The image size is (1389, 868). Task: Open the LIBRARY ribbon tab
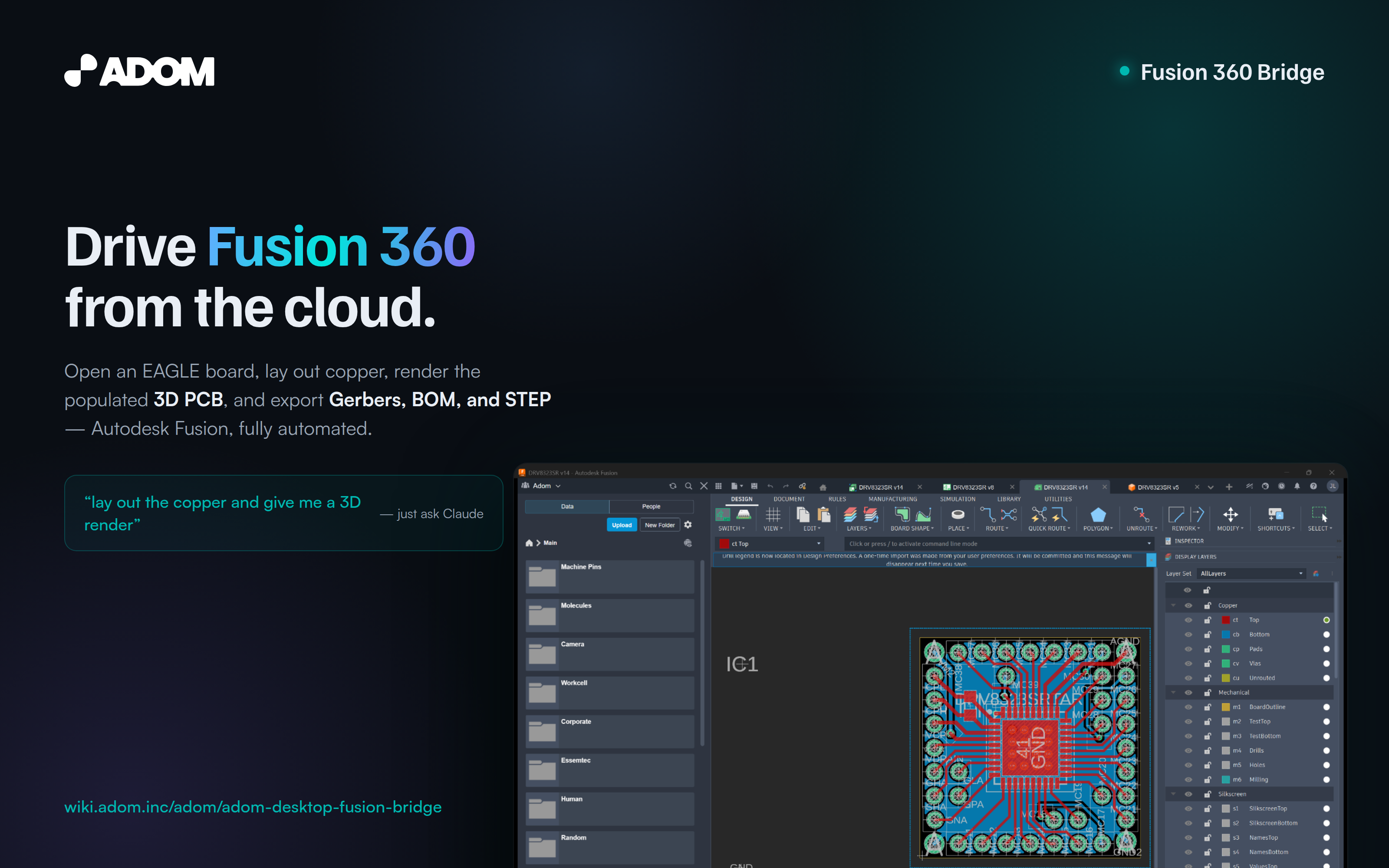(1008, 500)
